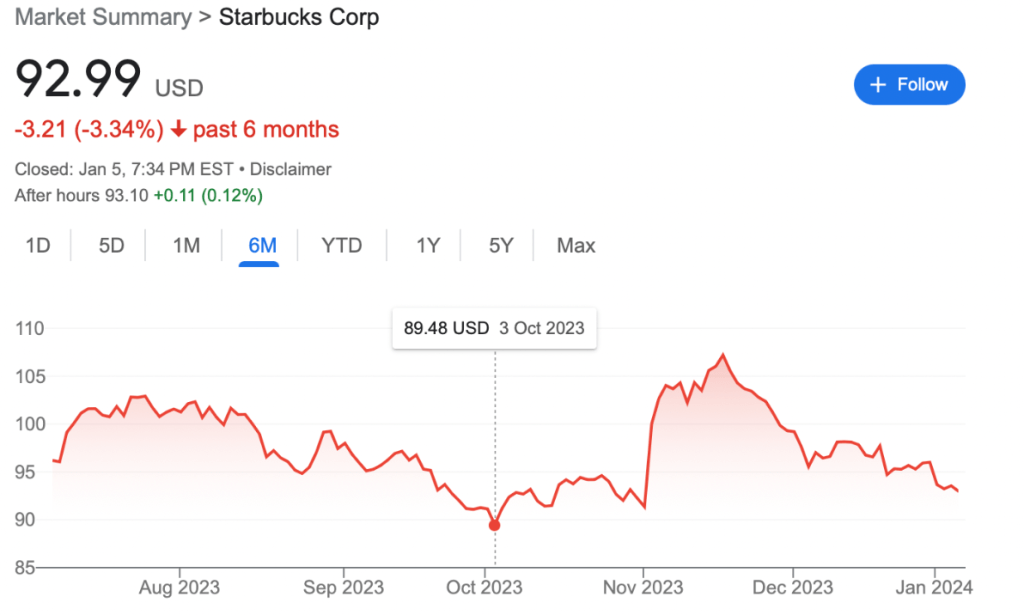This screenshot has width=1024, height=615.
Task: Click the plus icon on Follow button
Action: tap(878, 85)
